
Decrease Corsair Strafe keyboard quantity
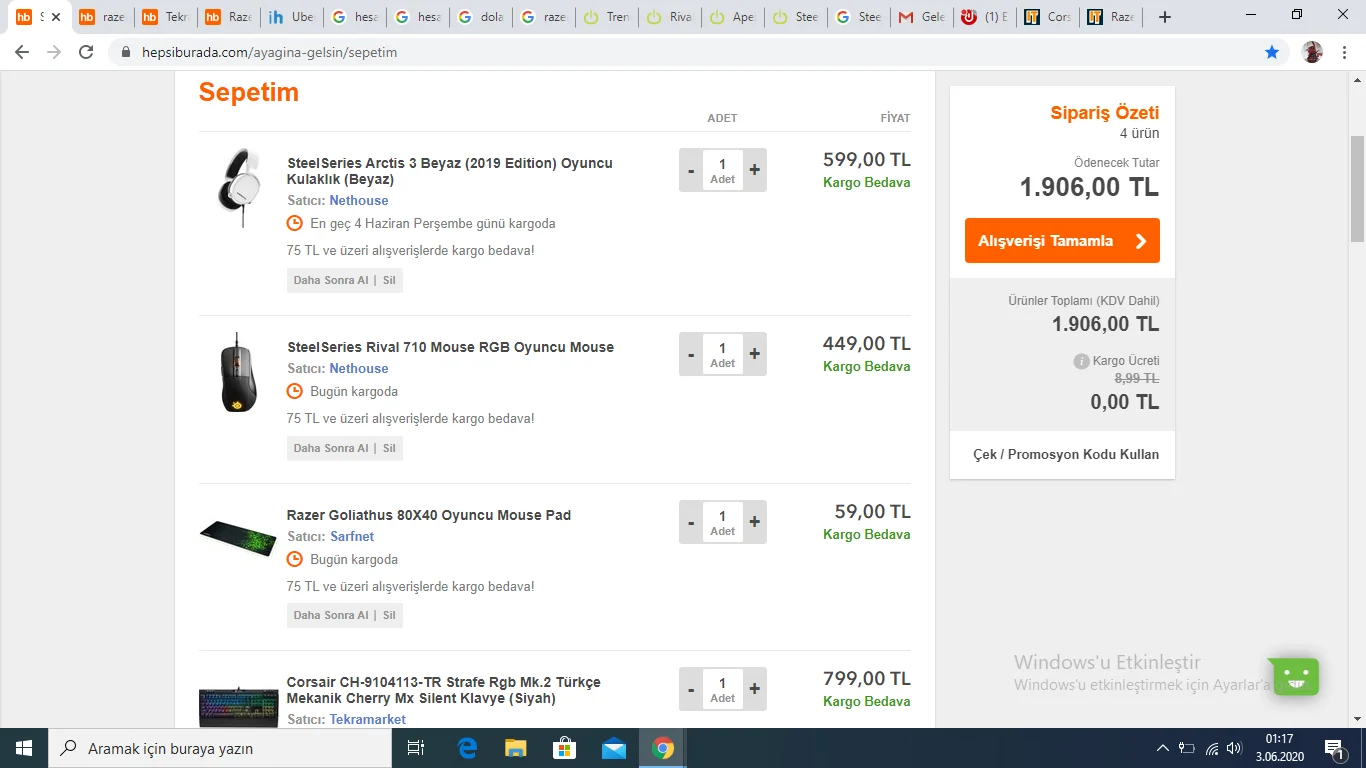(x=691, y=689)
